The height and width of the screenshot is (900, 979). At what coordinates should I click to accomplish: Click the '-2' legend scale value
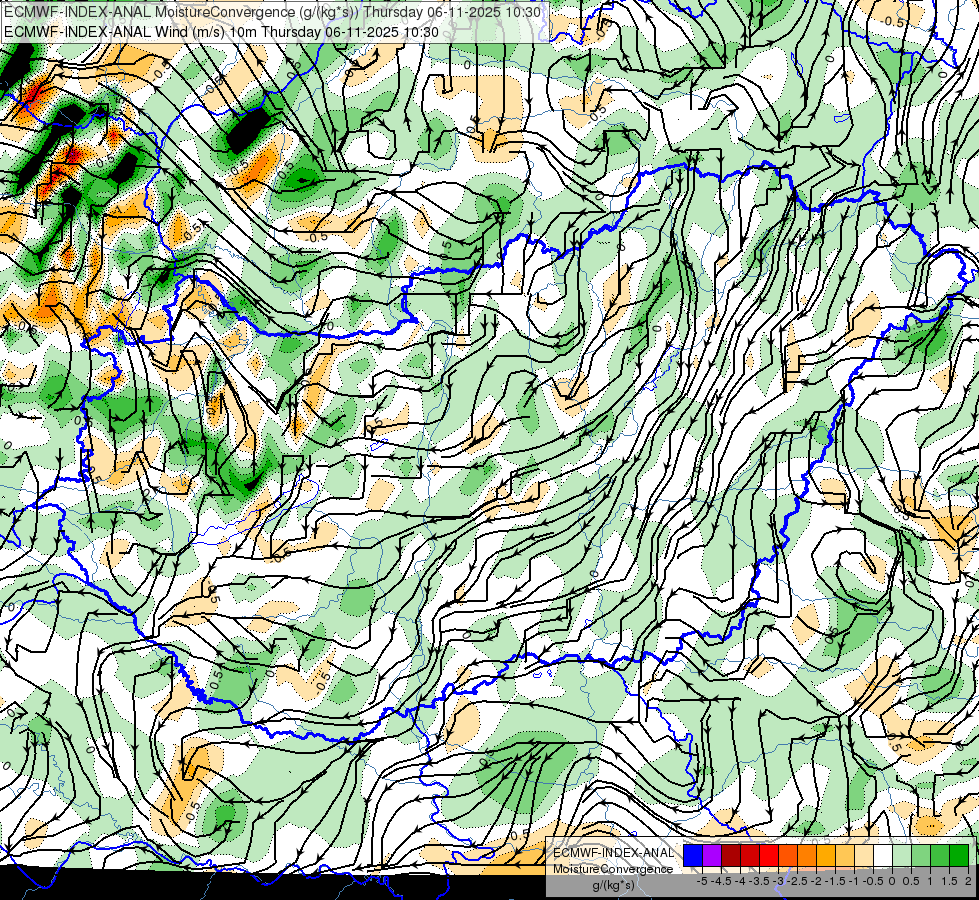817,881
